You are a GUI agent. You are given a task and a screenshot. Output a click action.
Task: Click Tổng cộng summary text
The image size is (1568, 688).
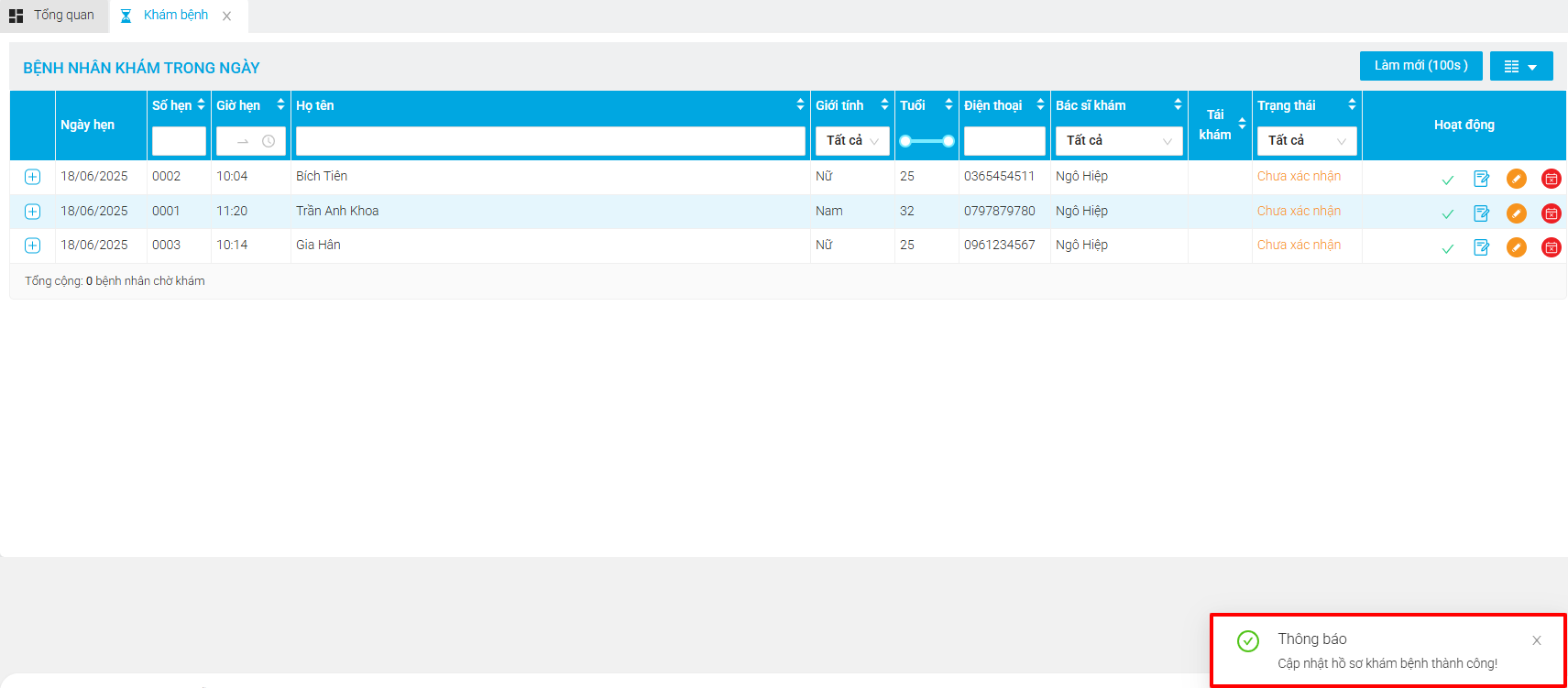coord(115,281)
